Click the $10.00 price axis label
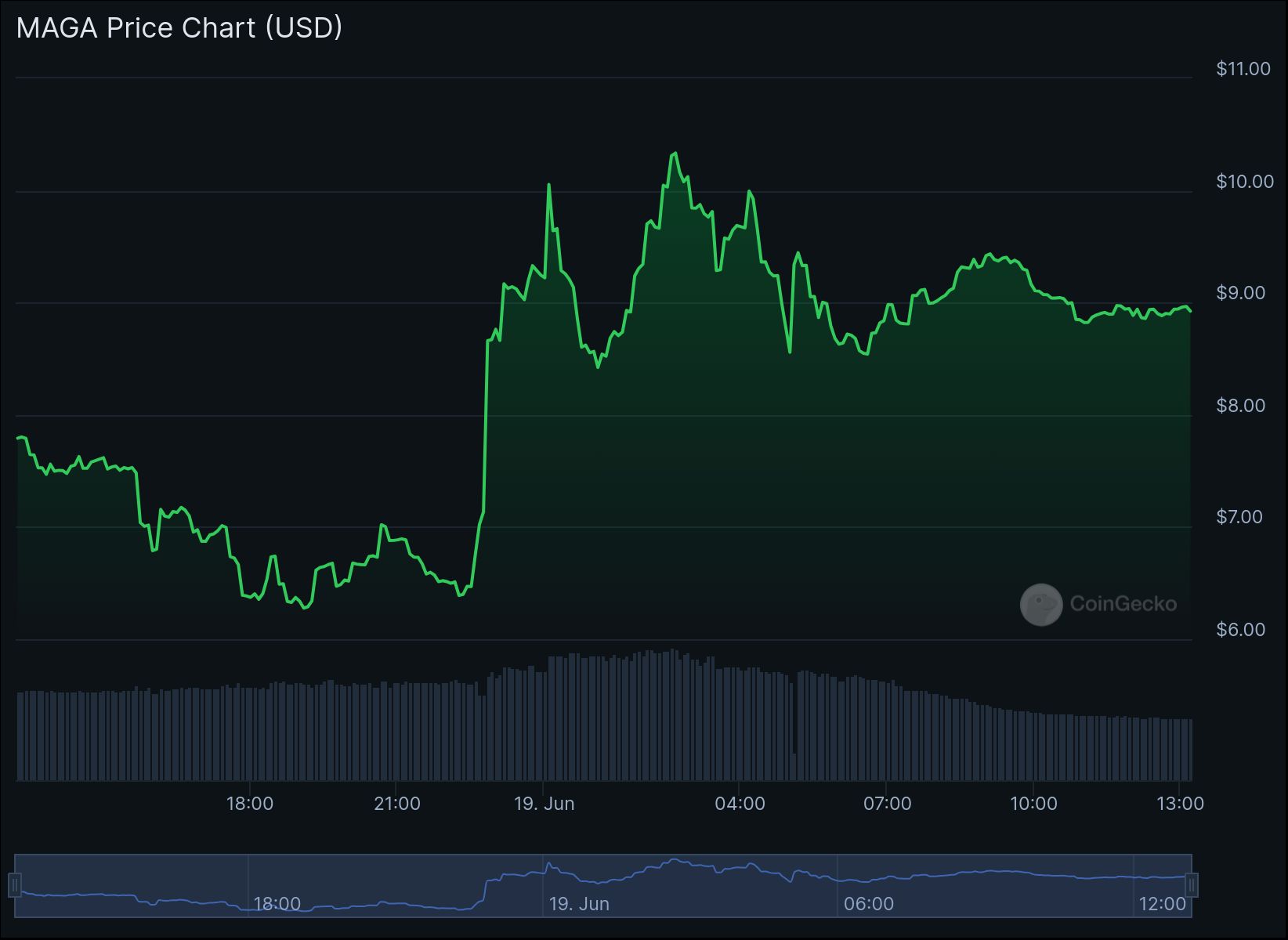Viewport: 1288px width, 940px height. point(1245,182)
